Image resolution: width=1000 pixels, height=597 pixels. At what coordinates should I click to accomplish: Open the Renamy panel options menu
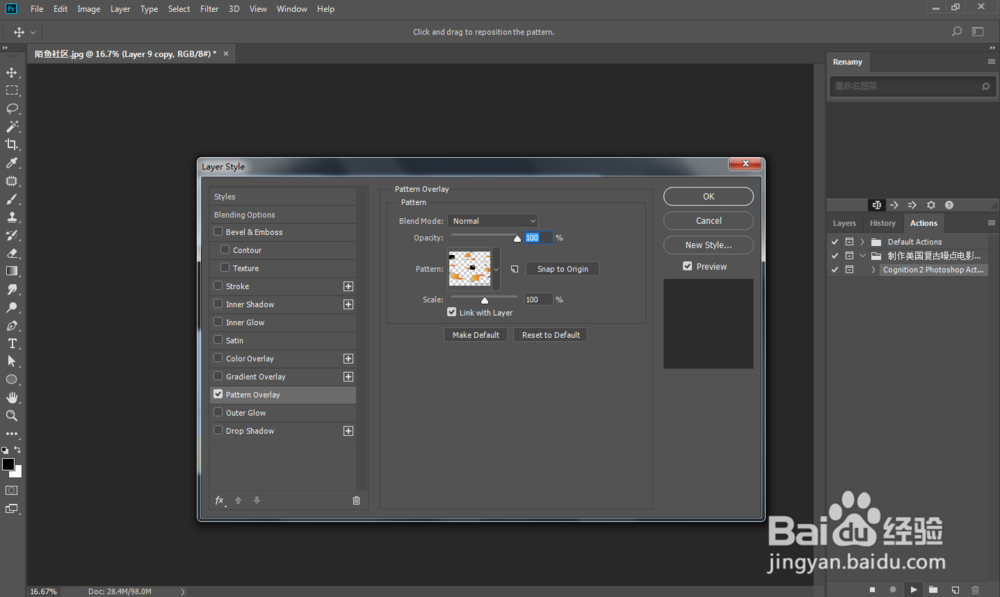pyautogui.click(x=991, y=61)
